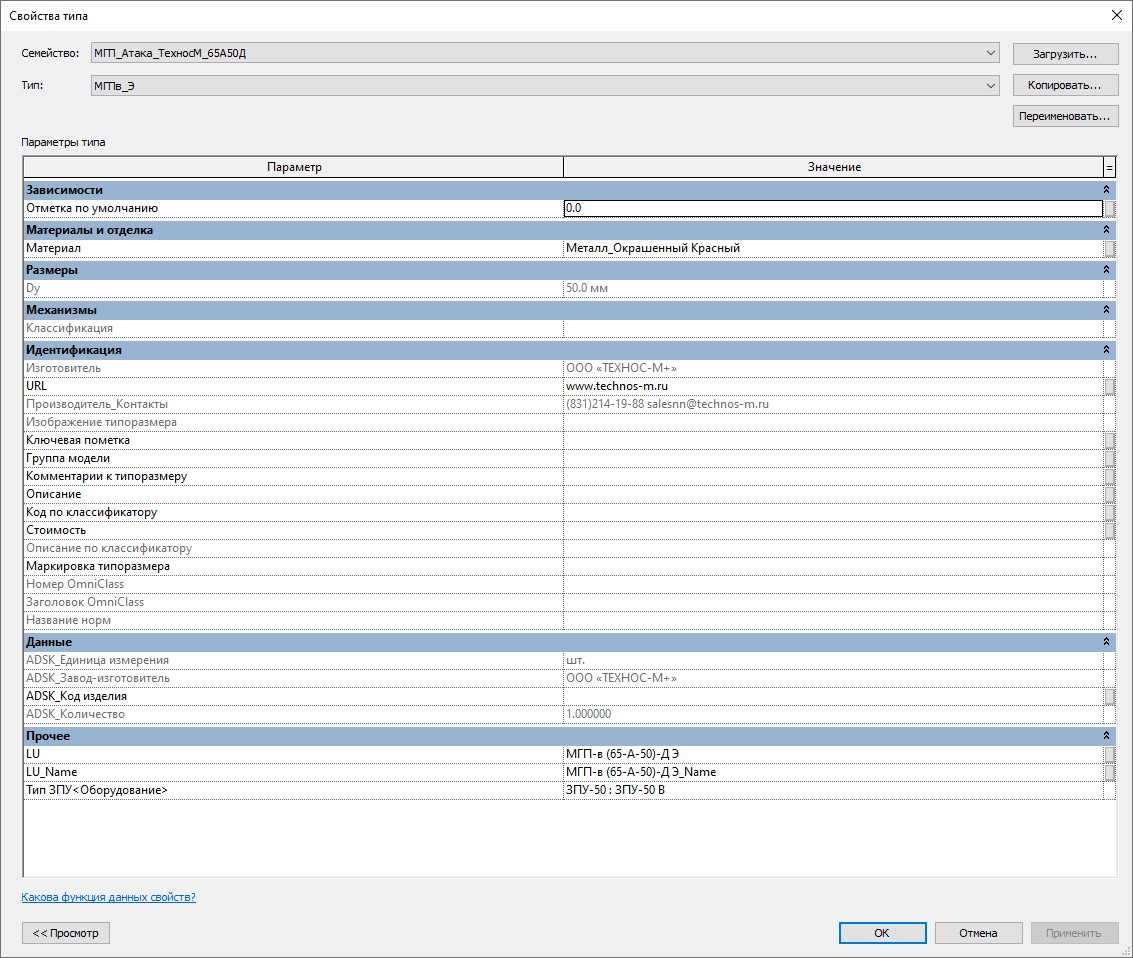The width and height of the screenshot is (1133, 958).
Task: Open the "Какова функция данных свойств?" link
Action: (x=109, y=898)
